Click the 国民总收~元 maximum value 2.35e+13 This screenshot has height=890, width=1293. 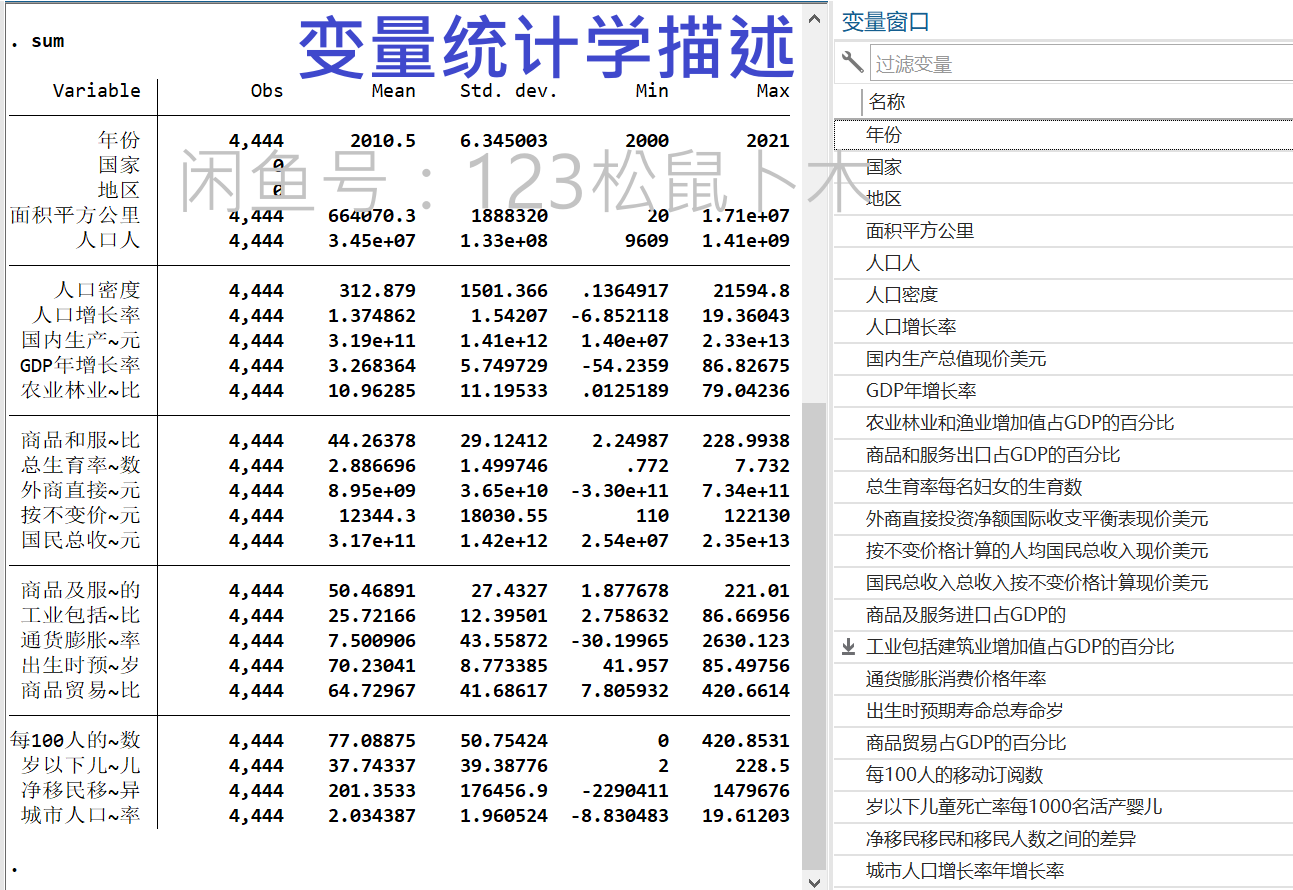[x=746, y=541]
